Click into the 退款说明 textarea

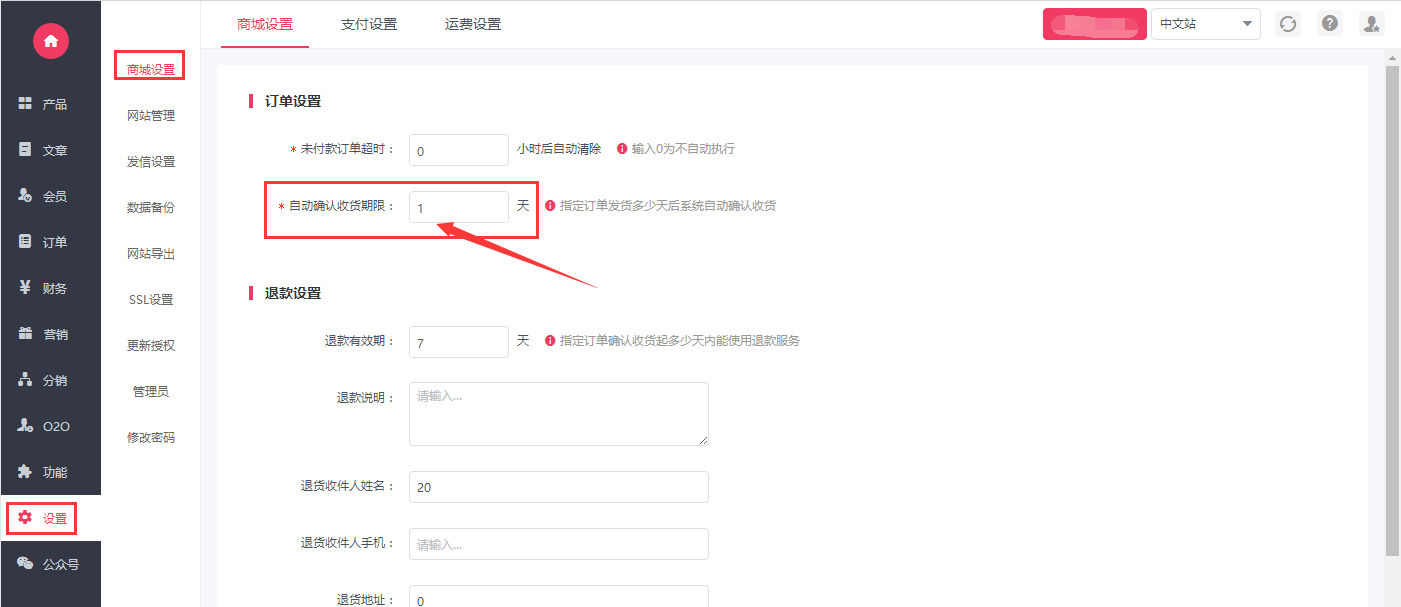(x=559, y=414)
